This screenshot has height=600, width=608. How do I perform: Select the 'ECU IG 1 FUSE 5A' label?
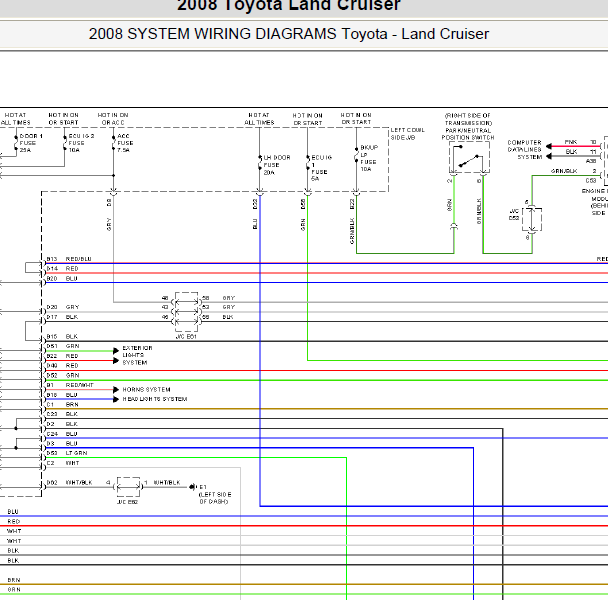(x=321, y=168)
